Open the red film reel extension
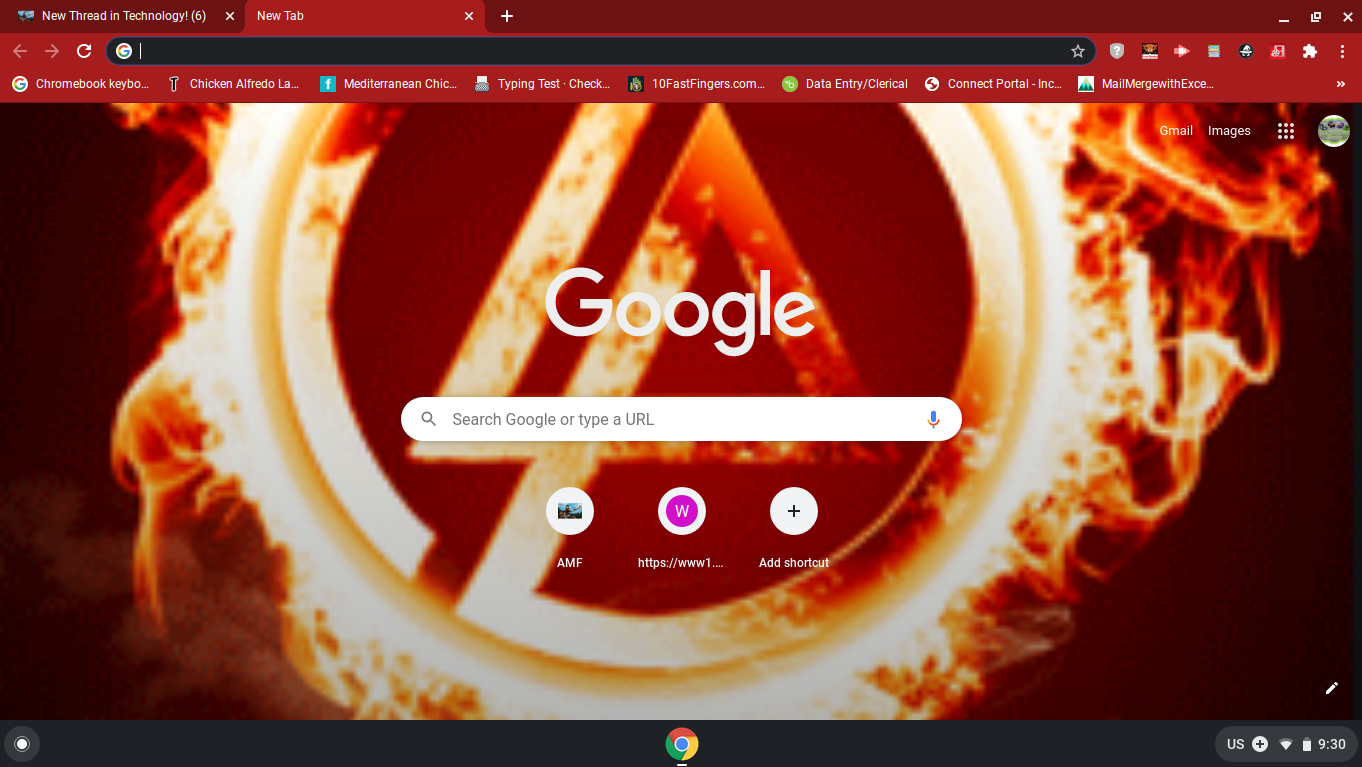 [1277, 51]
